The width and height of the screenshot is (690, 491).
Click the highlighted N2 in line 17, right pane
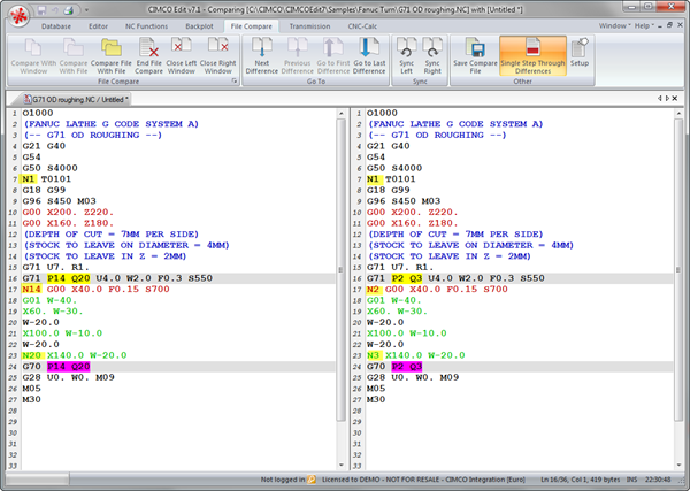tap(373, 289)
